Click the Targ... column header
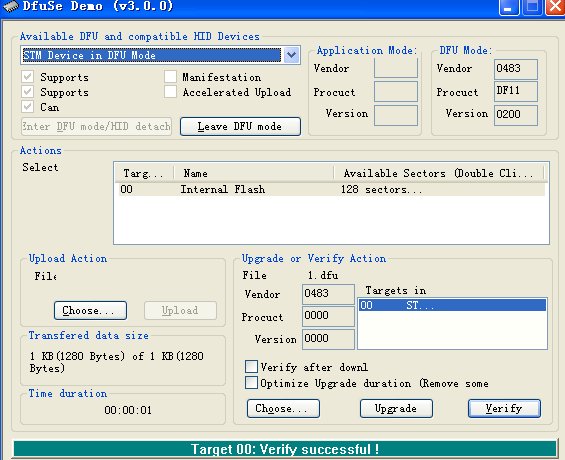565x460 pixels. (x=145, y=173)
